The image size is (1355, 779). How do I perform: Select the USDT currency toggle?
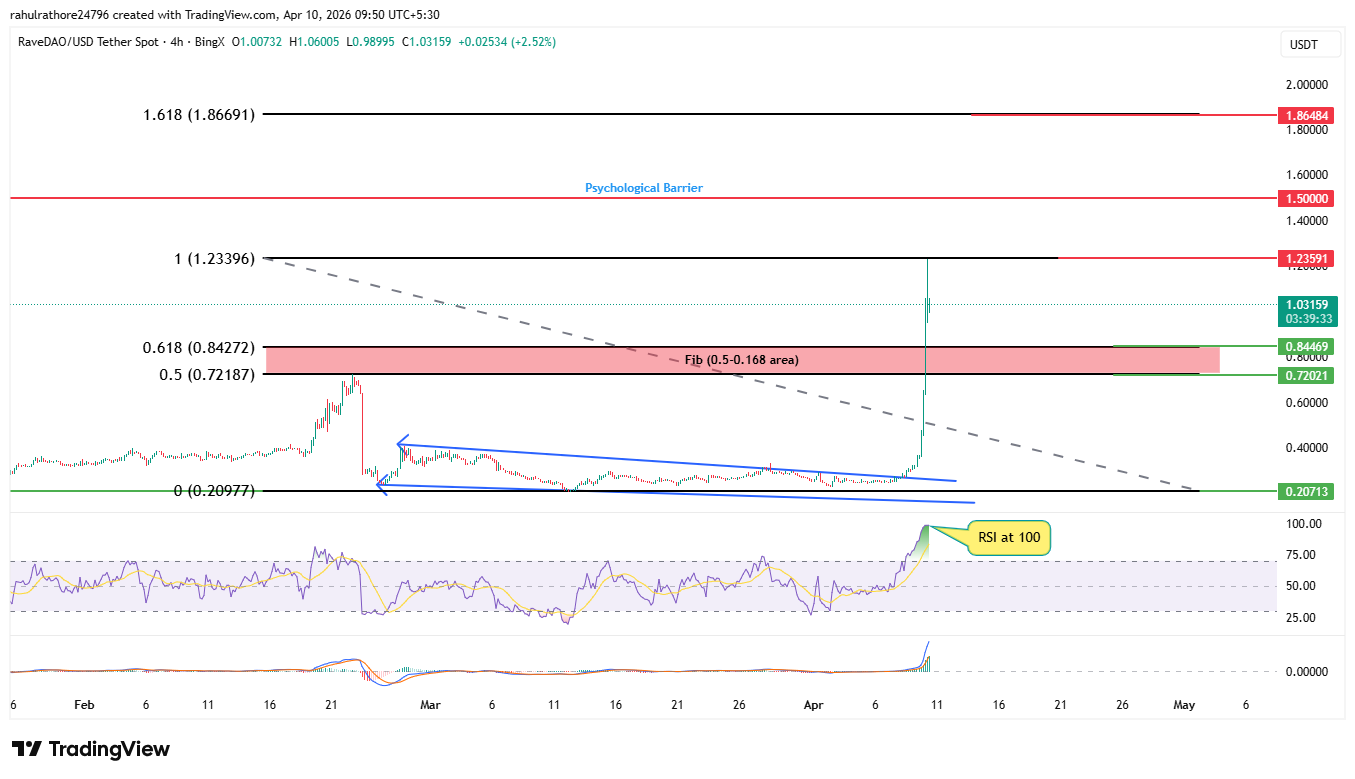click(1310, 44)
